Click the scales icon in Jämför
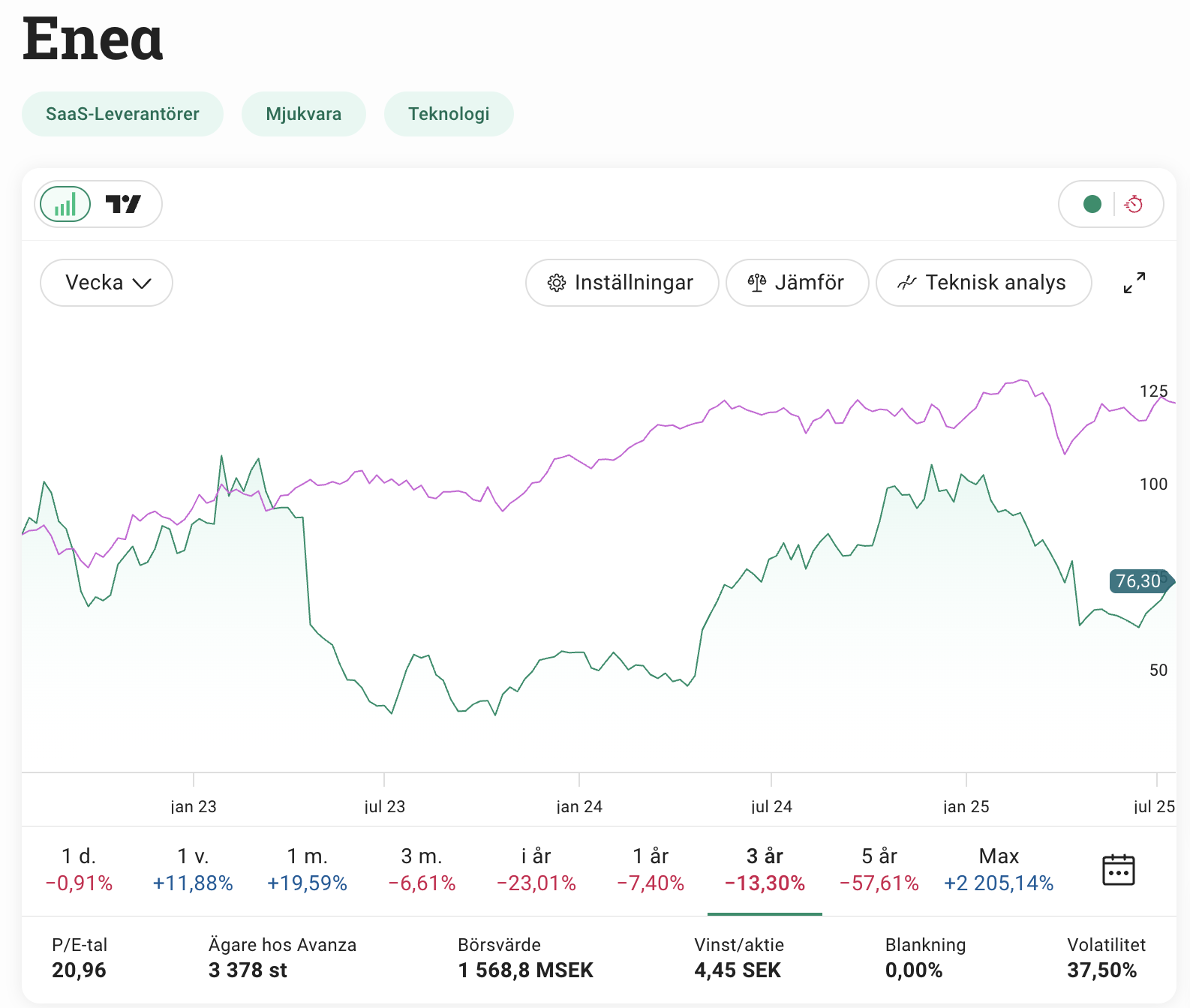This screenshot has height=1008, width=1190. [756, 283]
